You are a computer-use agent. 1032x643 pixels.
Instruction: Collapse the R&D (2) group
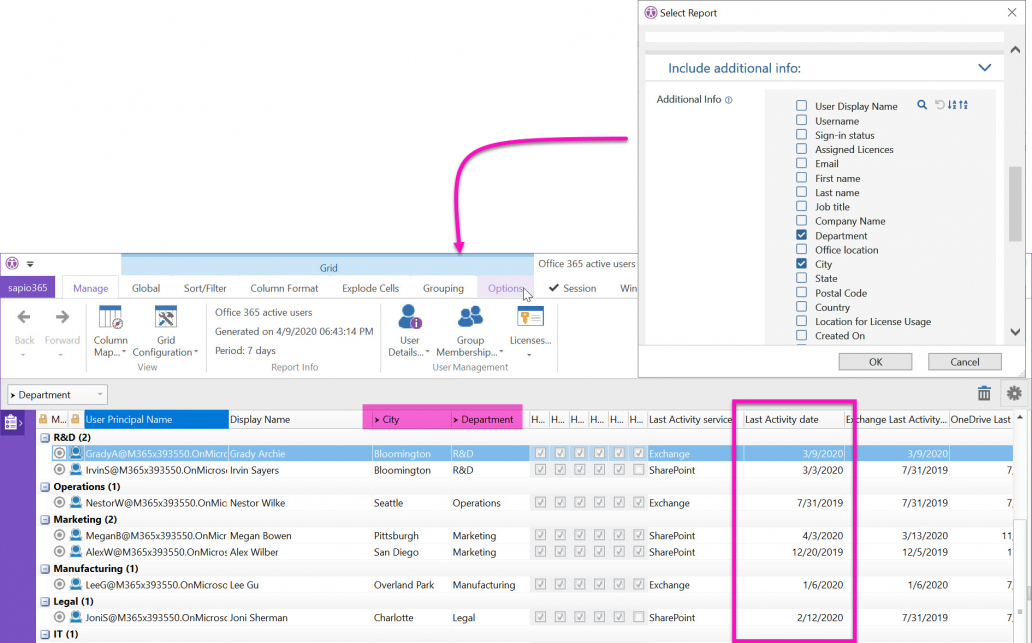45,438
